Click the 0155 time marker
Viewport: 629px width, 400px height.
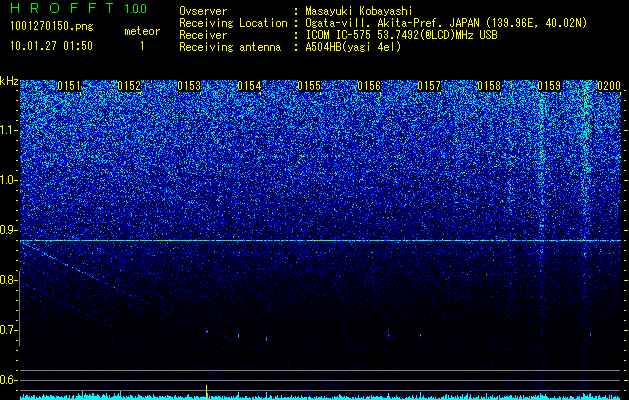pos(309,86)
